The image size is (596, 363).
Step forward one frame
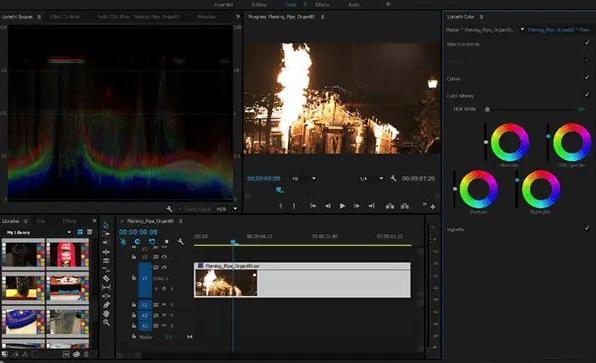point(357,206)
